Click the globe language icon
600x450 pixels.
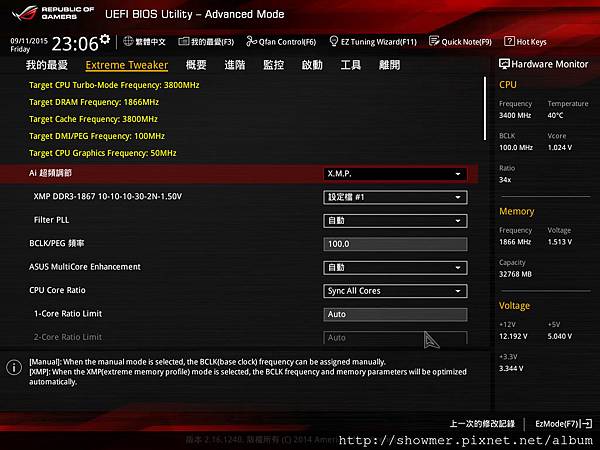pyautogui.click(x=128, y=41)
